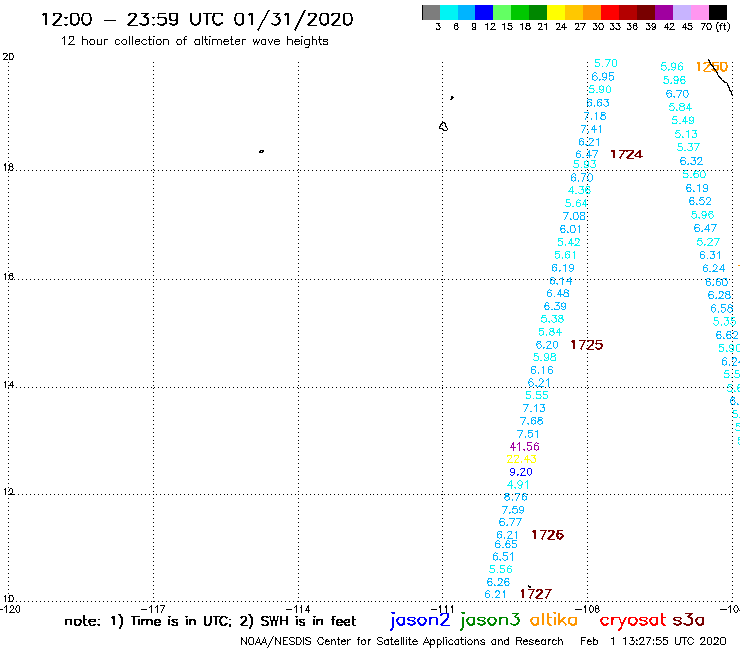
Task: Click the 4.36 wave height value
Action: click(579, 190)
